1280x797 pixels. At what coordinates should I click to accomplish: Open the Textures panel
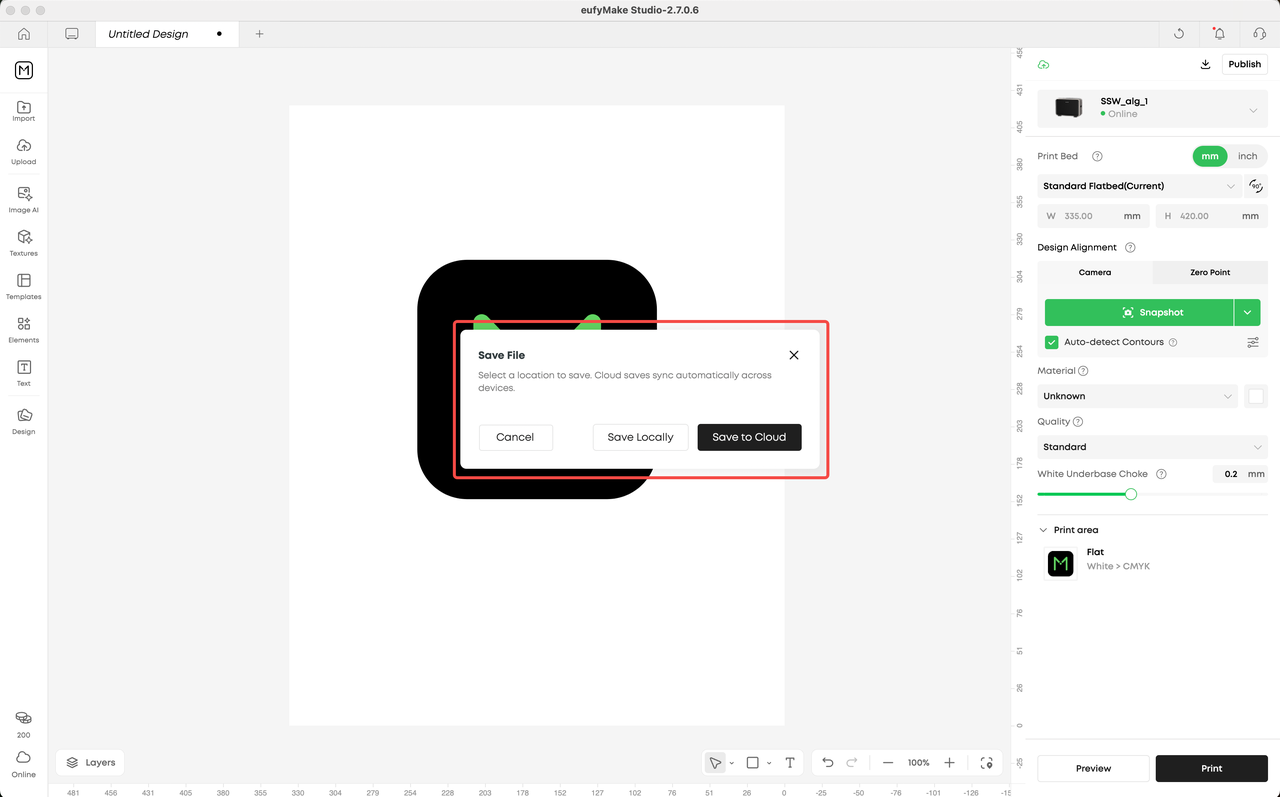click(24, 242)
